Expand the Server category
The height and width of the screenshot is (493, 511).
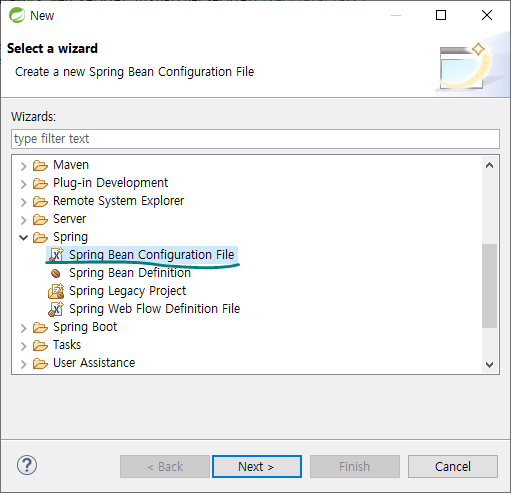click(23, 220)
